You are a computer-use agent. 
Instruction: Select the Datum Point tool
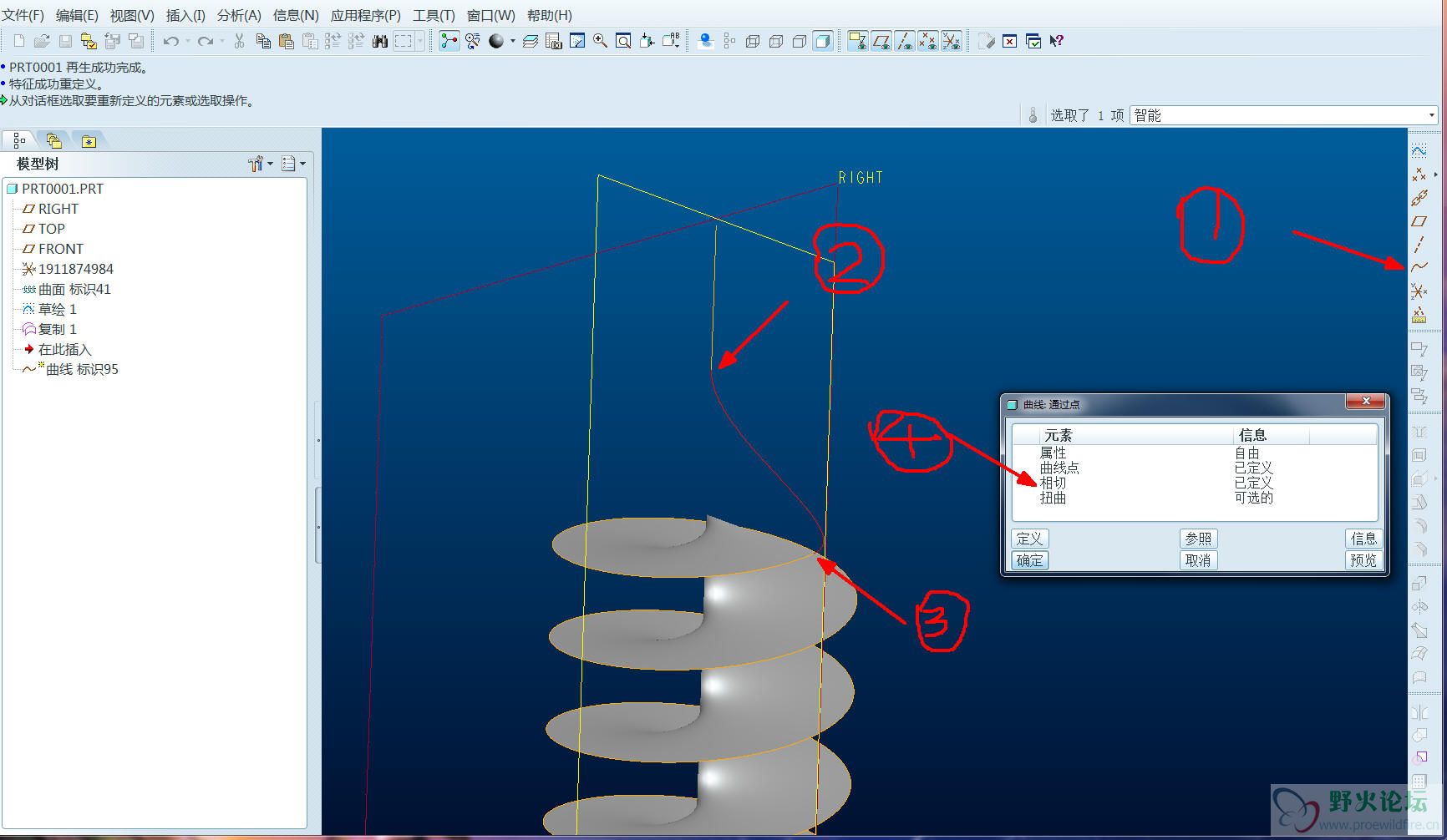[x=1419, y=175]
